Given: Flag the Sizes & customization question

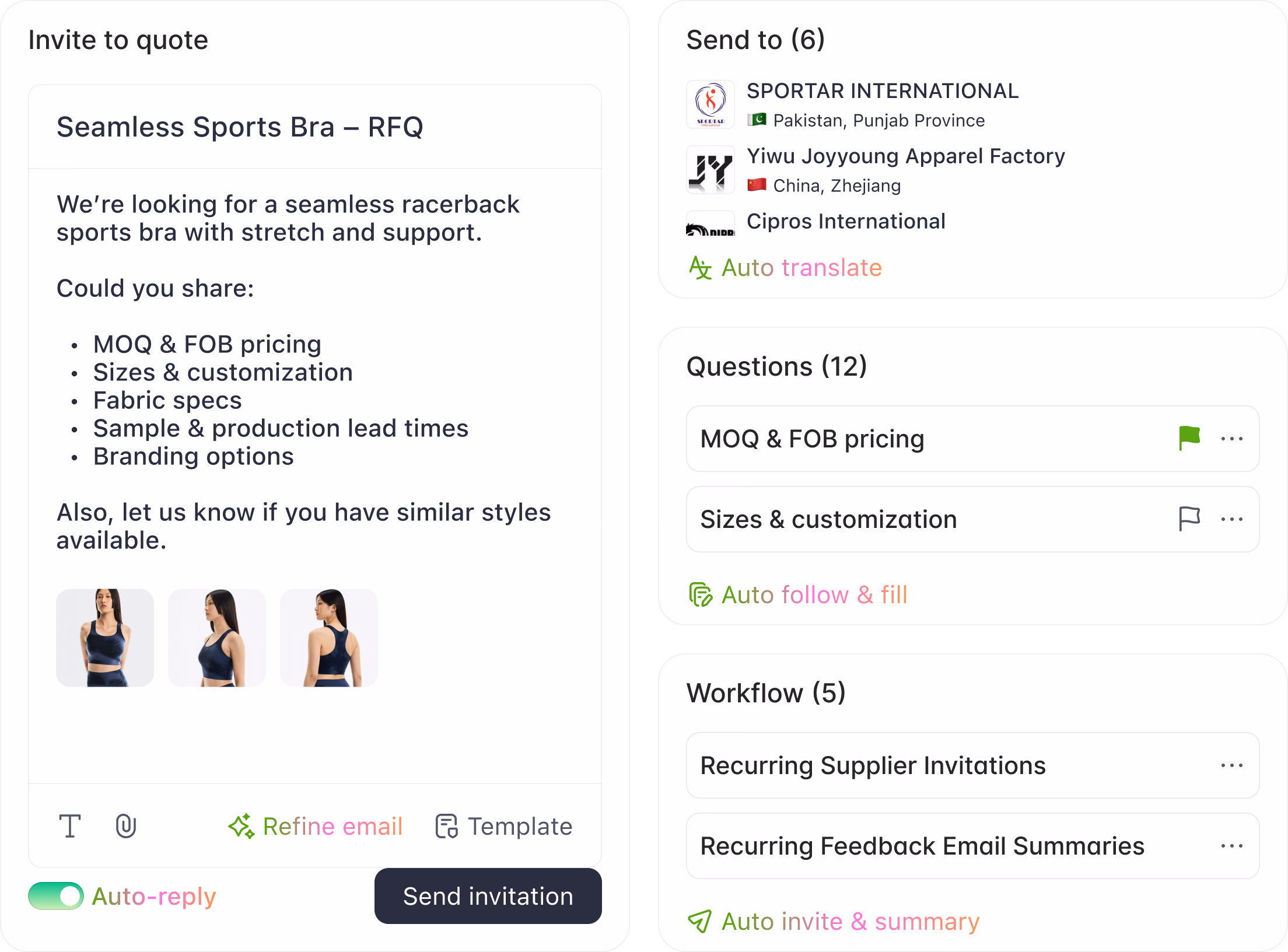Looking at the screenshot, I should pos(1189,519).
